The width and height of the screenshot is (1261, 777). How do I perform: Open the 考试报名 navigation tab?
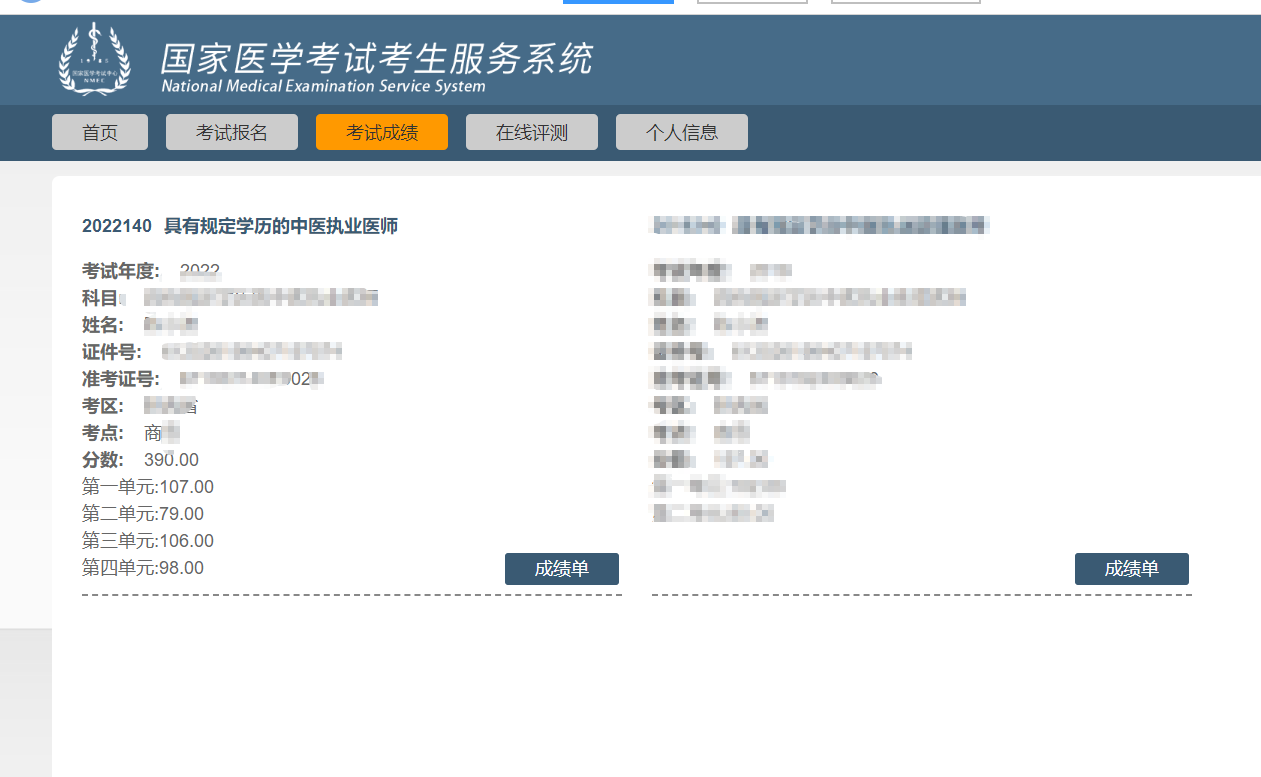[231, 131]
